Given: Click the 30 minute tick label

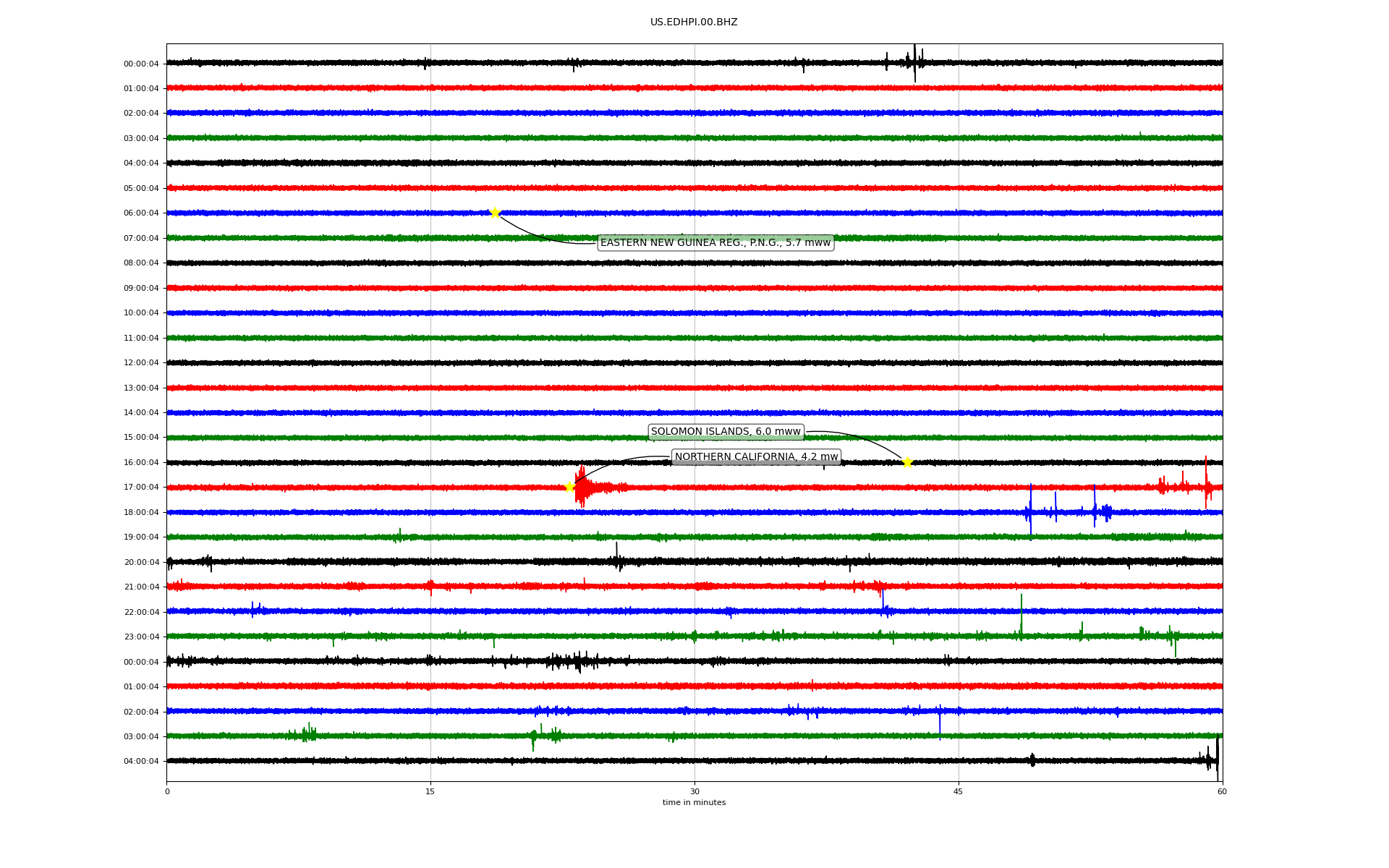Looking at the screenshot, I should tap(694, 791).
